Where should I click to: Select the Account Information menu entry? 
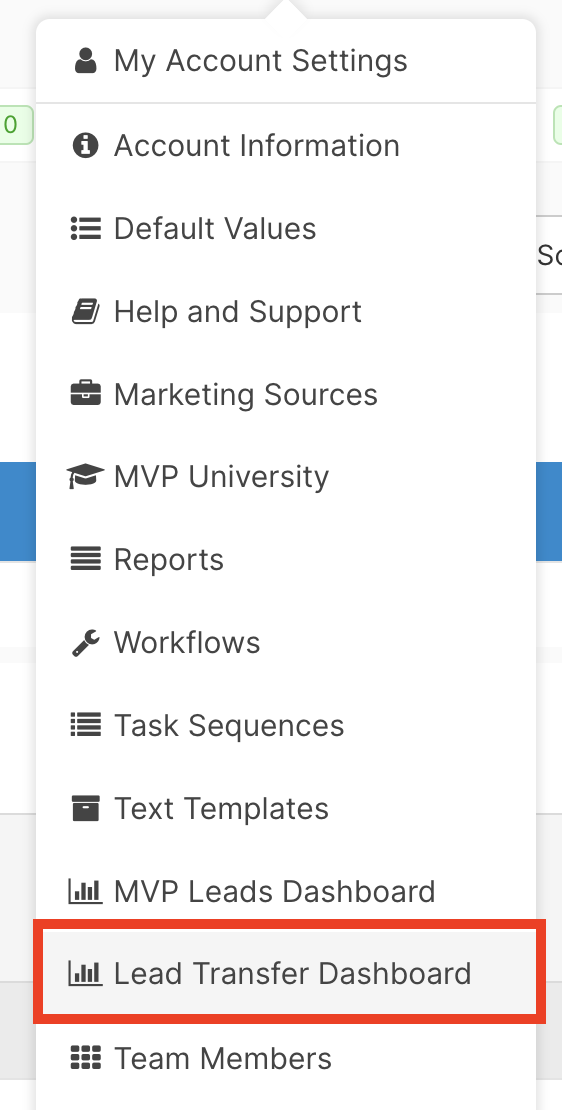[286, 146]
